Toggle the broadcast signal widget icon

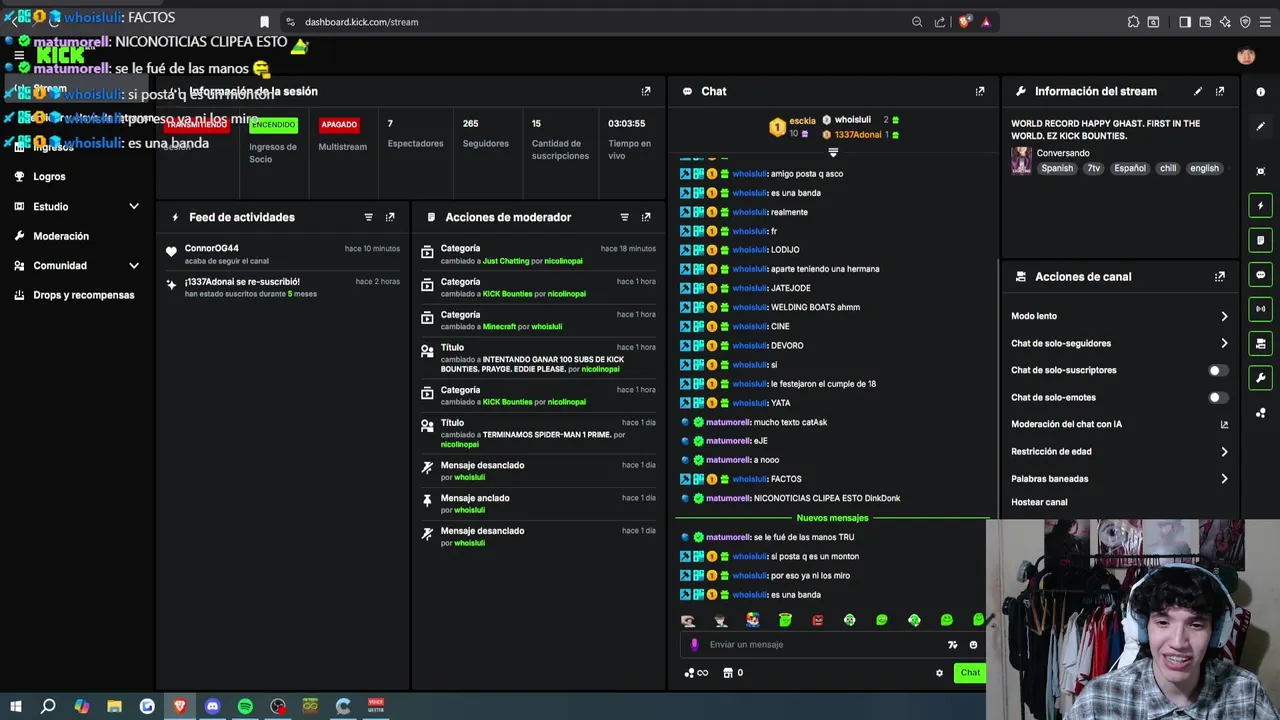[1260, 309]
